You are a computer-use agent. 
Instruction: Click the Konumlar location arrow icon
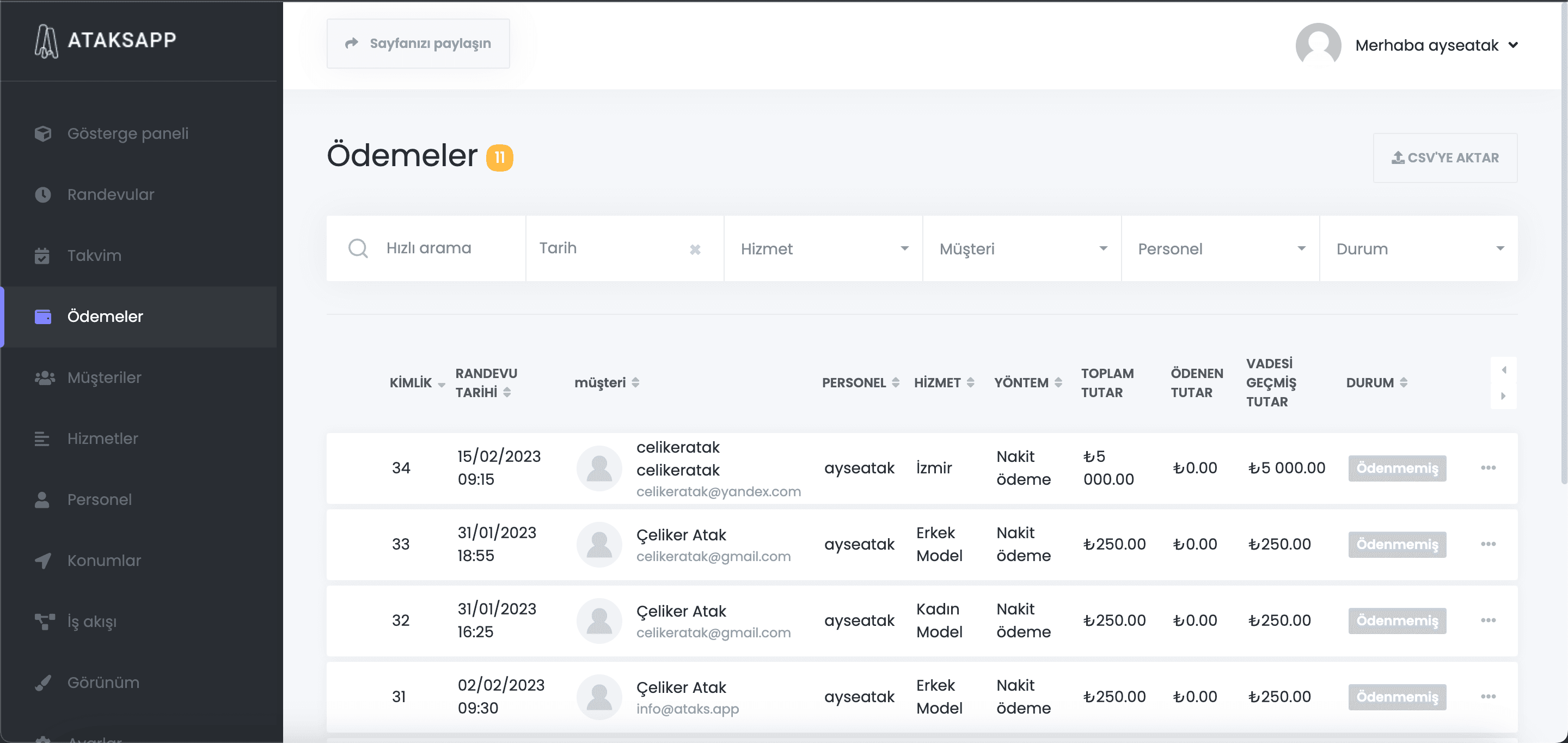42,561
